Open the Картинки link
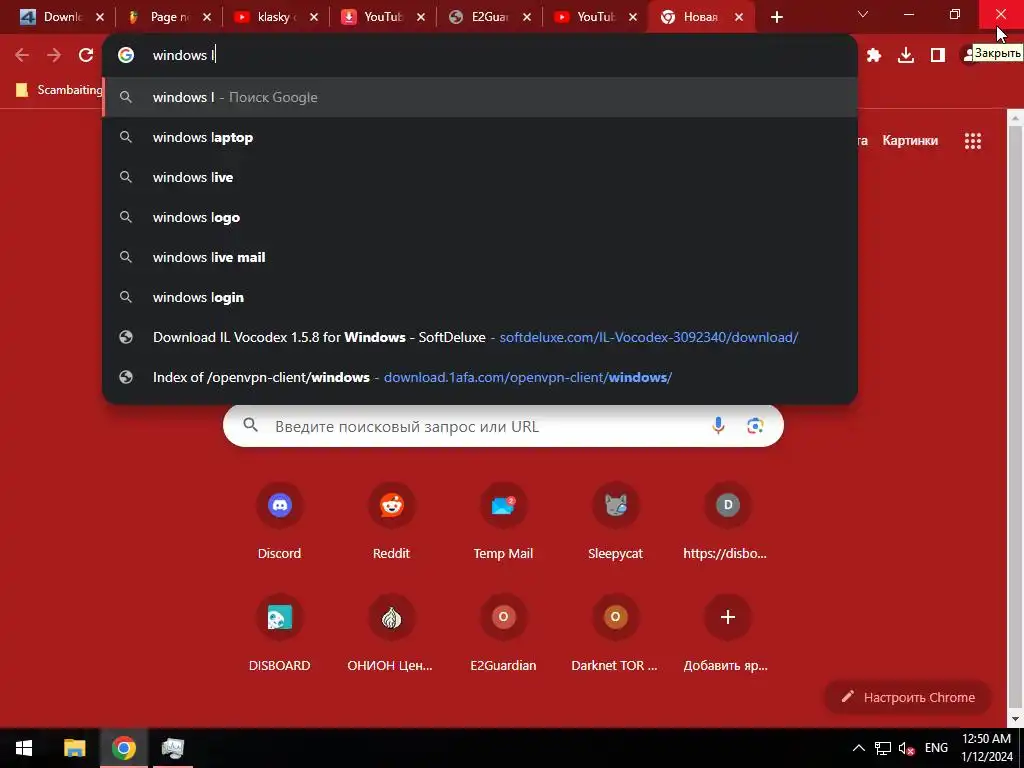The width and height of the screenshot is (1024, 768). point(910,140)
